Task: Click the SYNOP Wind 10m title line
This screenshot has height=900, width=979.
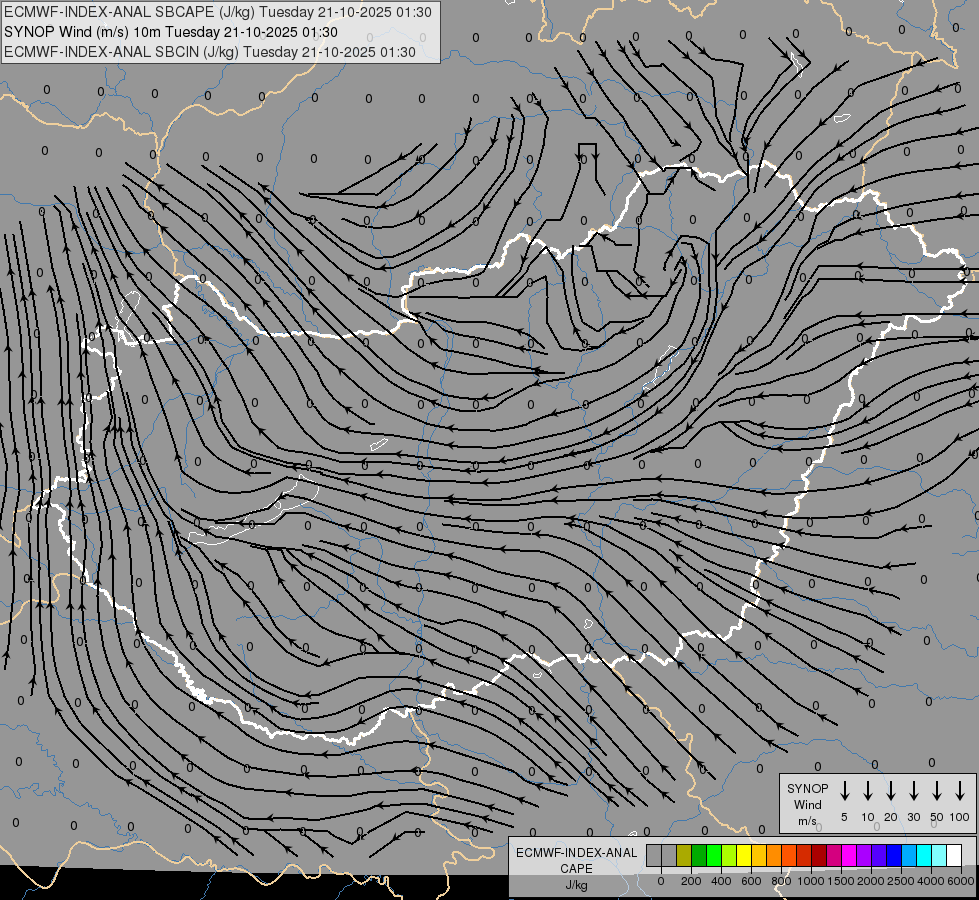Action: [171, 32]
